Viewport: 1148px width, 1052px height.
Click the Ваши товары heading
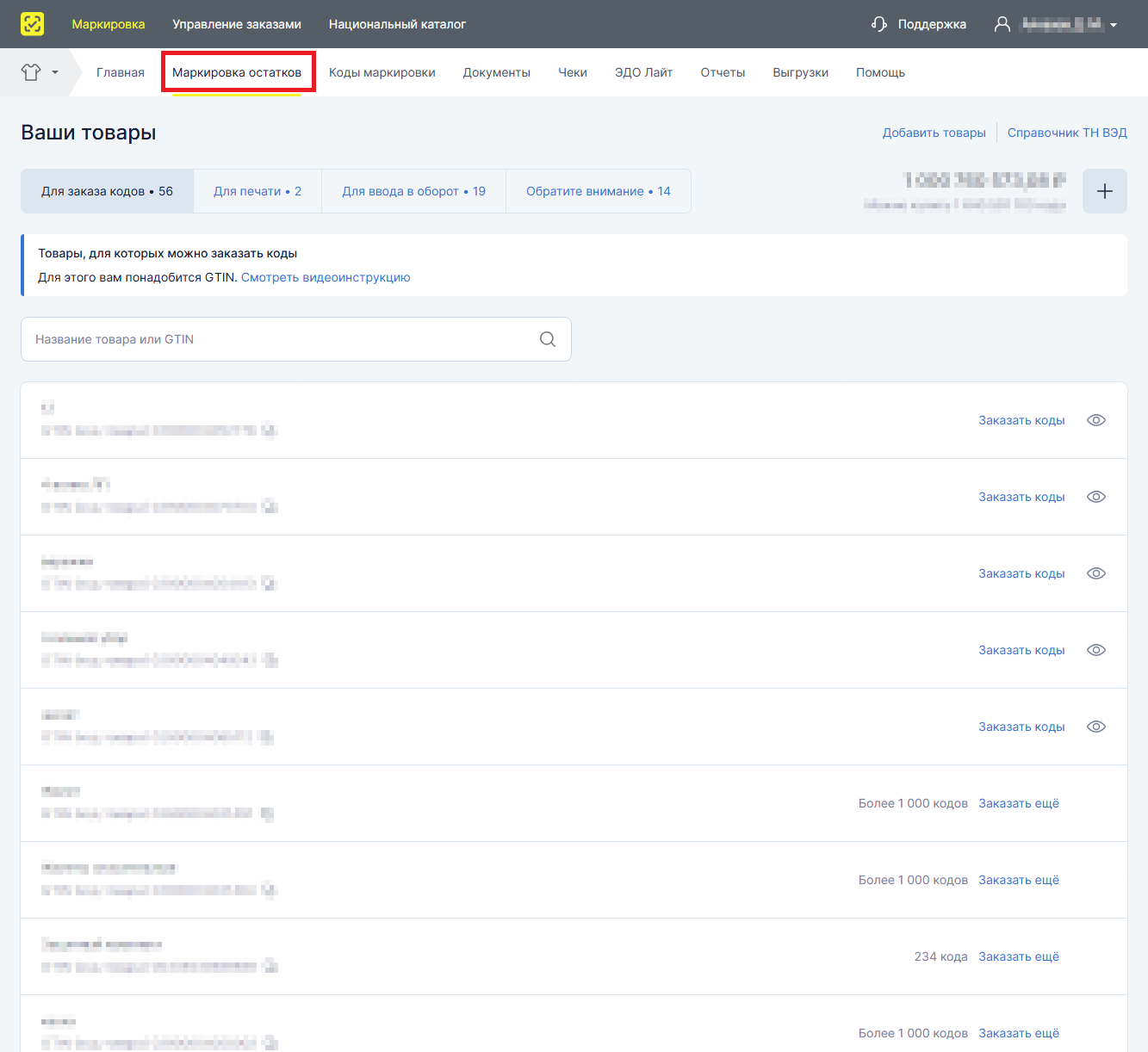(x=89, y=133)
